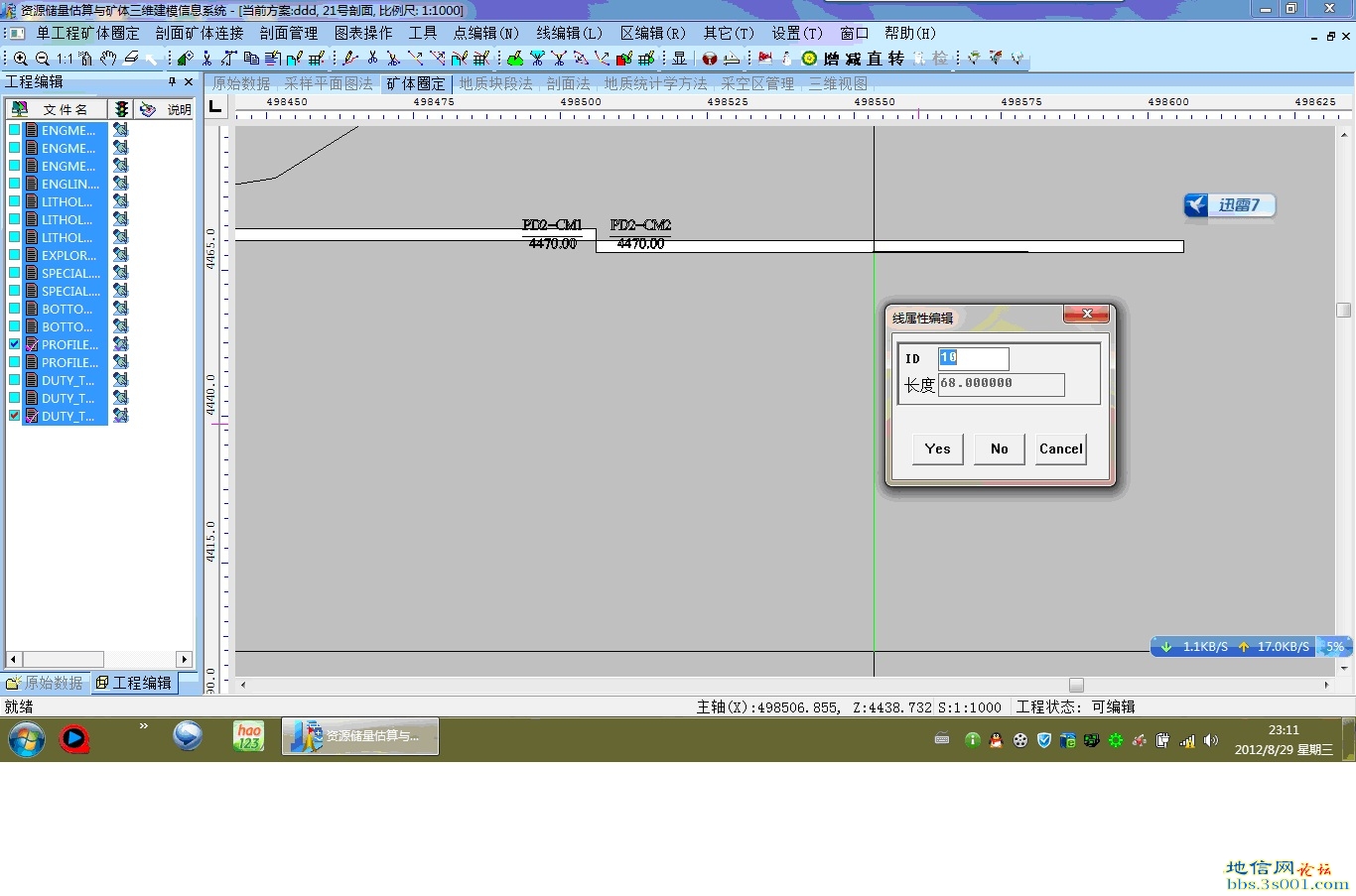
Task: Tick the checkbox for EXPLOR... file
Action: (x=15, y=255)
